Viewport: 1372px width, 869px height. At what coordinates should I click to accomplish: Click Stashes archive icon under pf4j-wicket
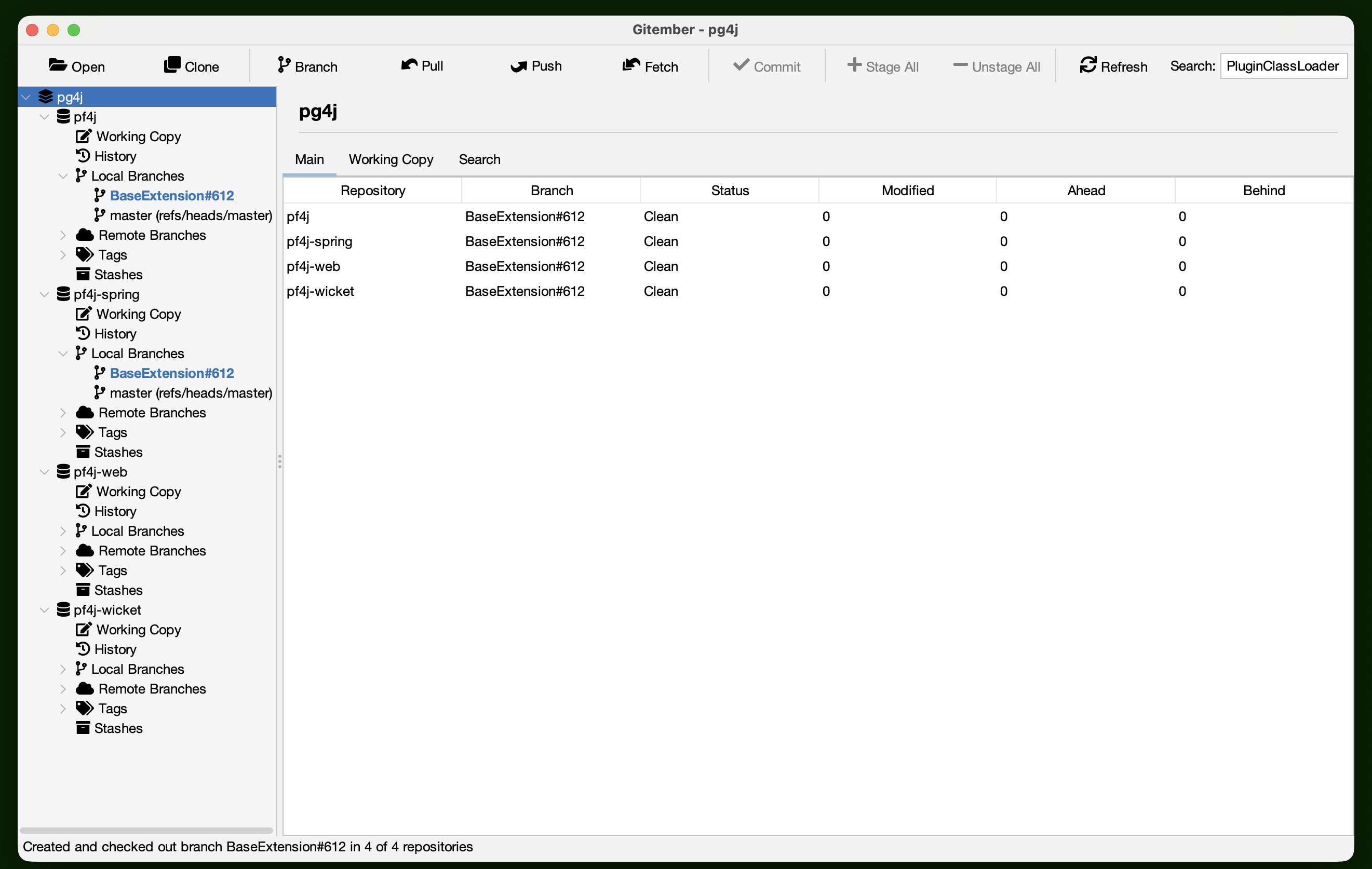click(83, 728)
